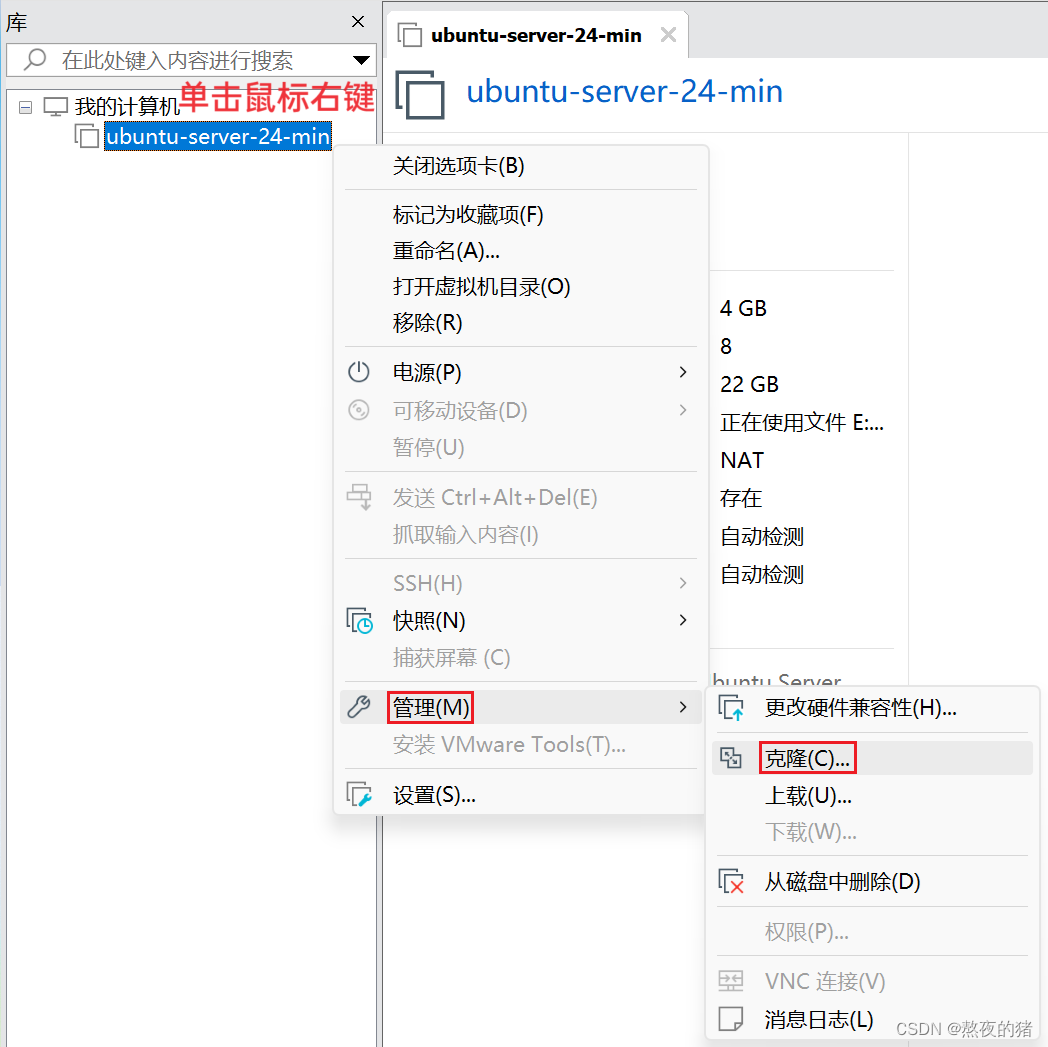
Task: Choose 上载(U)... in the manage submenu
Action: pyautogui.click(x=872, y=796)
